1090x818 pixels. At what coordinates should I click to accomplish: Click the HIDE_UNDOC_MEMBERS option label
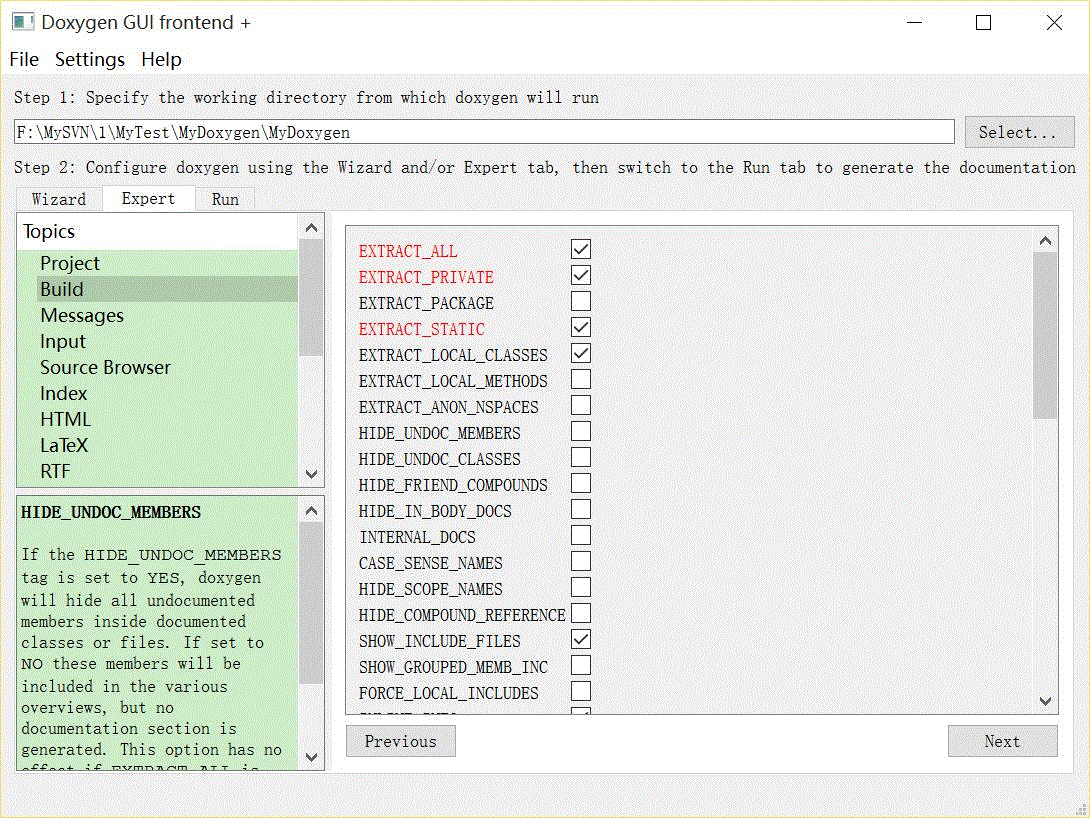[439, 433]
